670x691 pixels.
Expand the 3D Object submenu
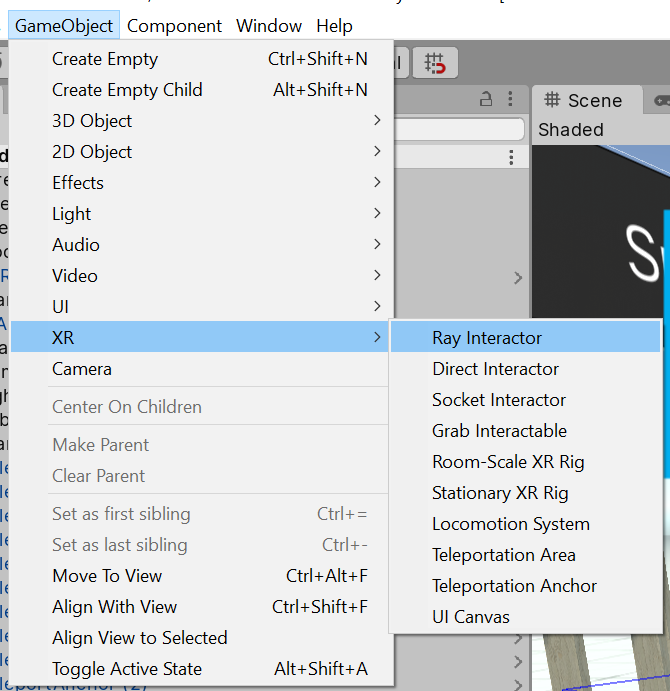pos(201,121)
